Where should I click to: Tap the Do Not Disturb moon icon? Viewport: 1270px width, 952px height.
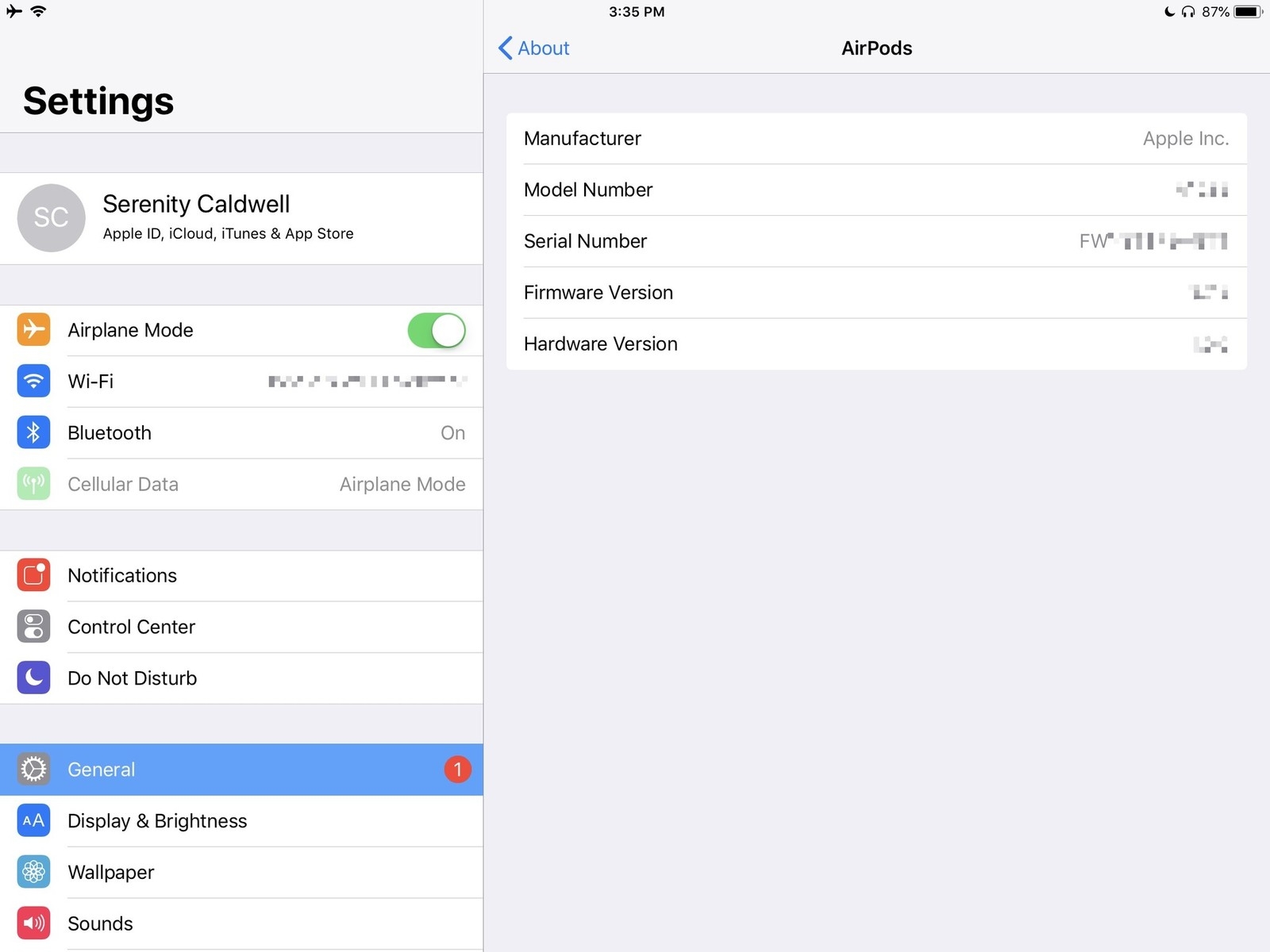[x=33, y=678]
